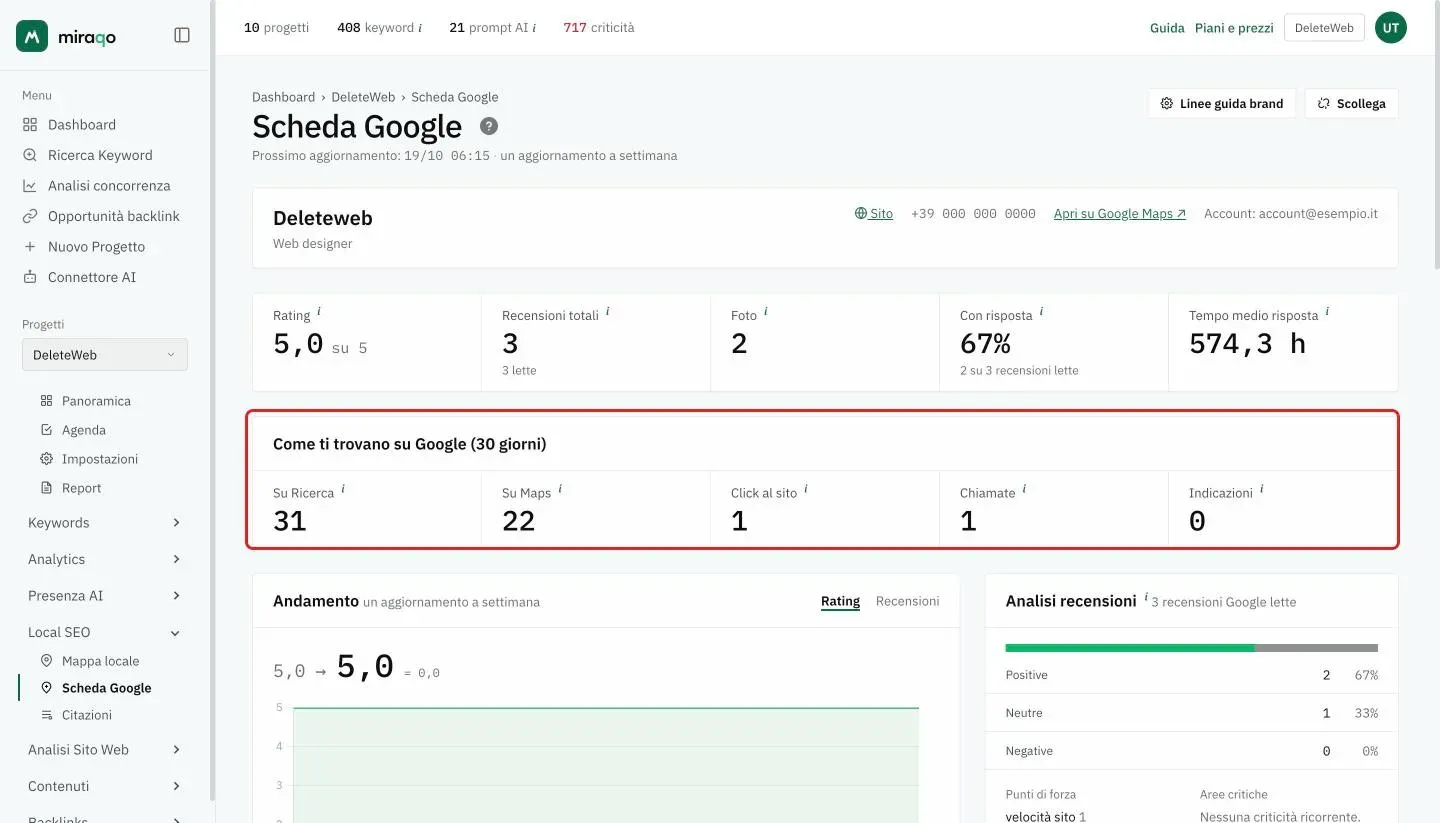The width and height of the screenshot is (1440, 823).
Task: Click info icon next to 408 keyword
Action: pyautogui.click(x=420, y=28)
